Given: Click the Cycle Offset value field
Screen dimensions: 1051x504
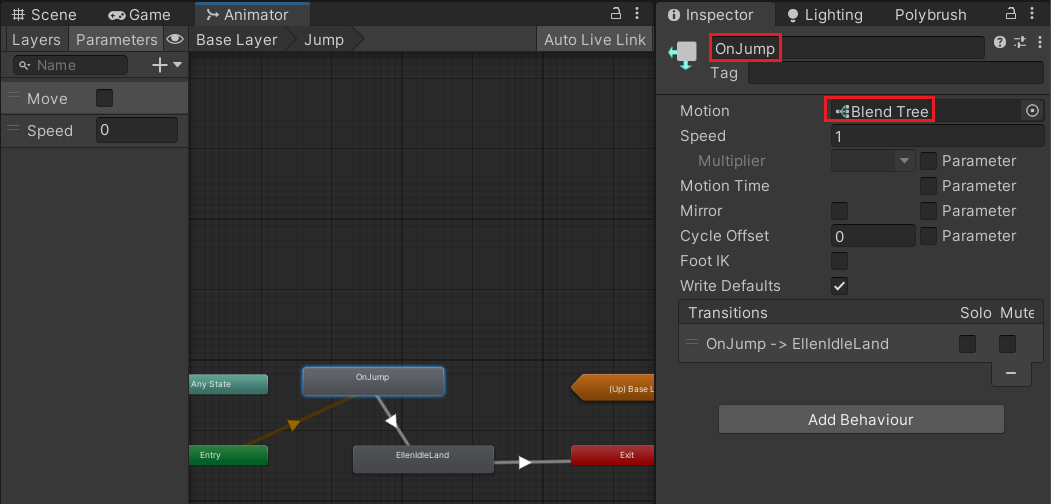Looking at the screenshot, I should coord(873,236).
